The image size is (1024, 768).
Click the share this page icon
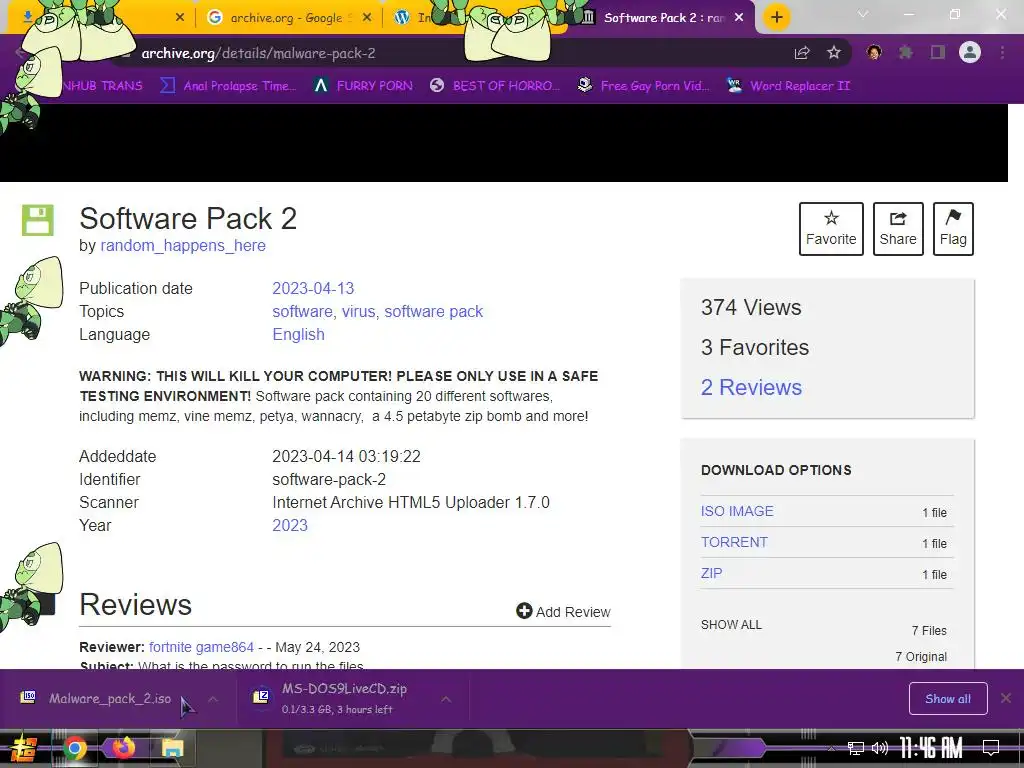point(802,53)
